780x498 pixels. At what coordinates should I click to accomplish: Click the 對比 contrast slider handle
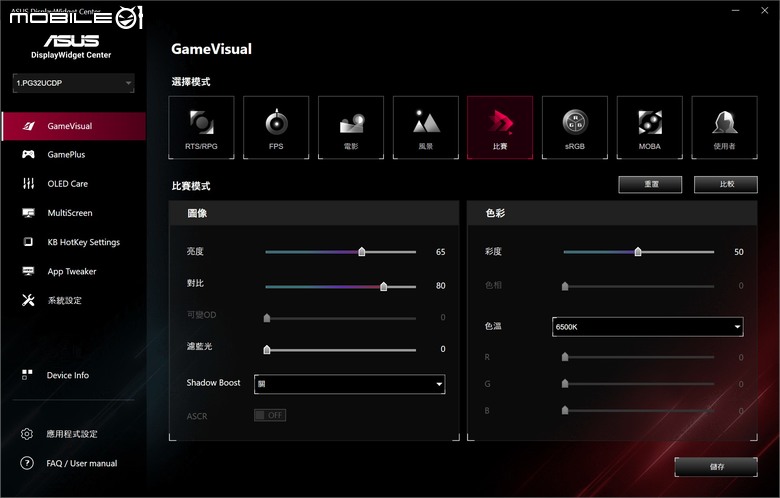(384, 286)
